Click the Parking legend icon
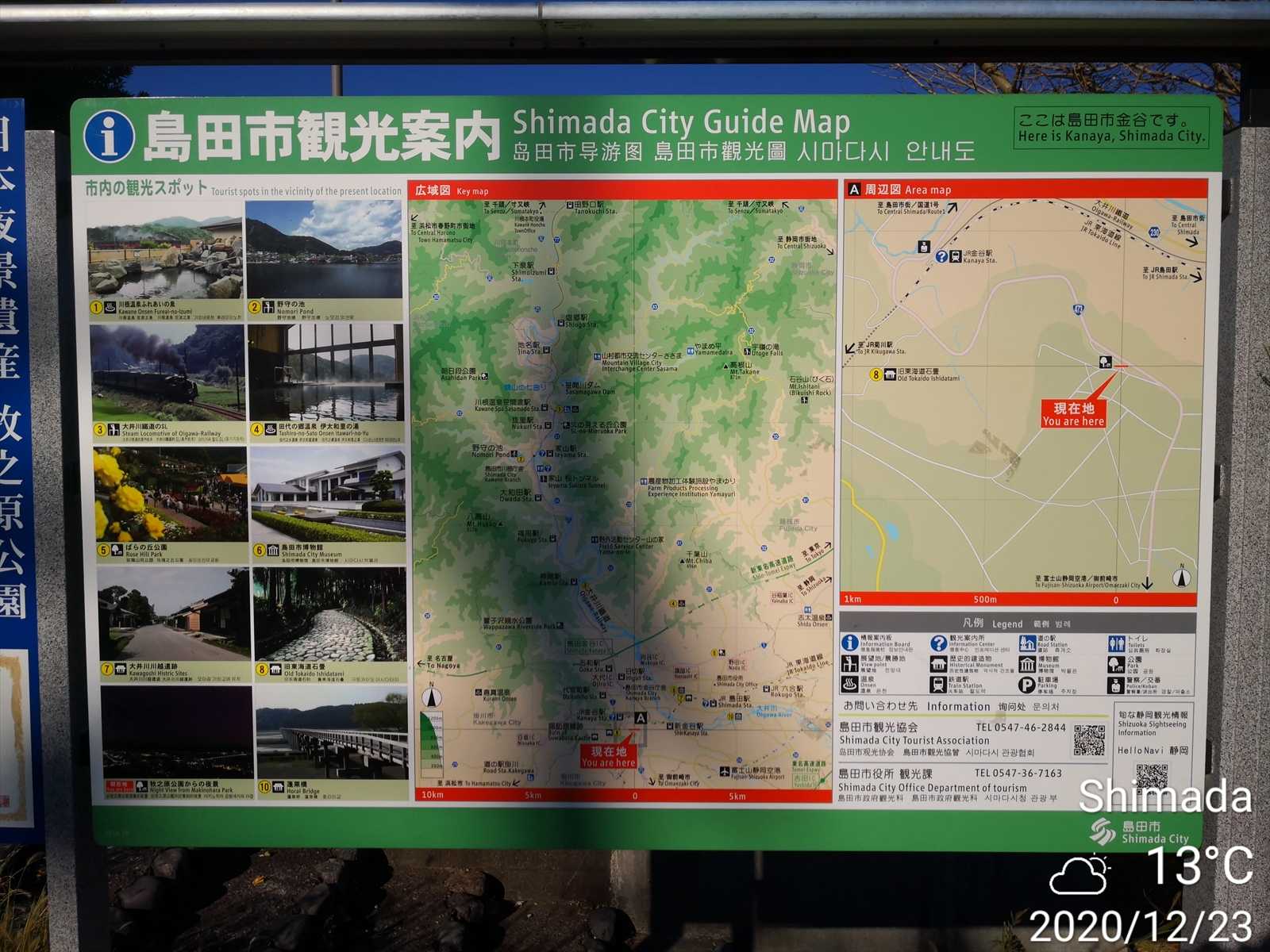This screenshot has width=1270, height=952. [x=1027, y=685]
